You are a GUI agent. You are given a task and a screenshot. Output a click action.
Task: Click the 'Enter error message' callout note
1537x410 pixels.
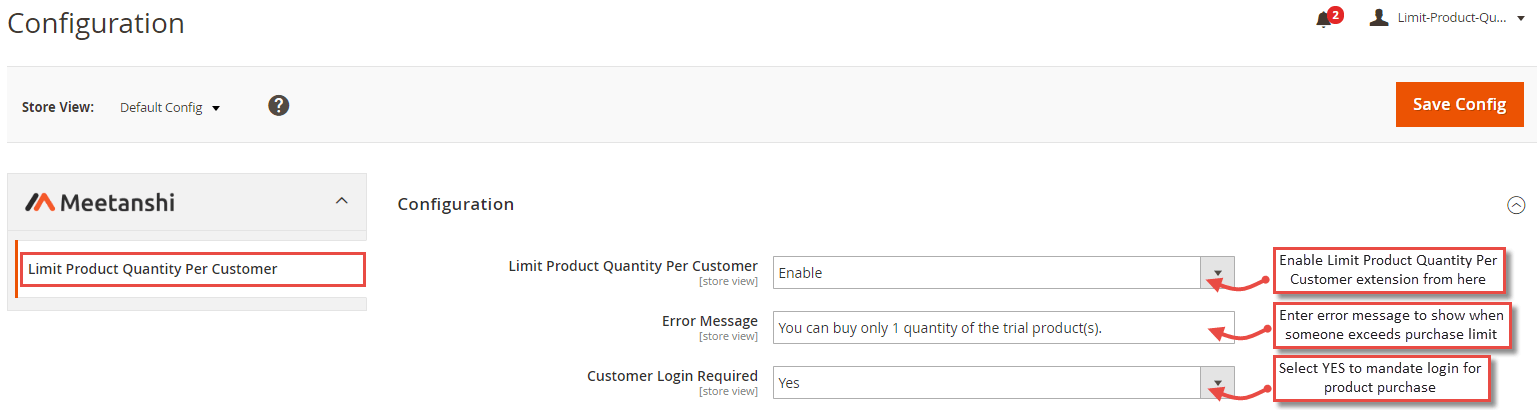point(1391,324)
